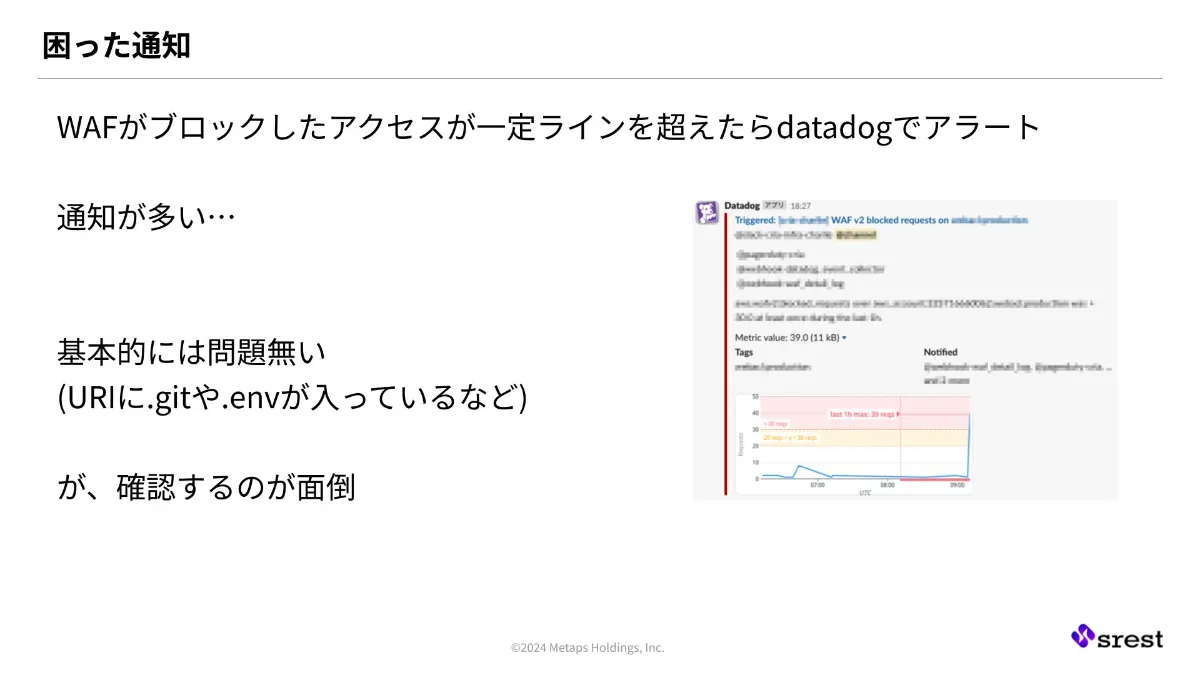This screenshot has height=675, width=1200.
Task: Click the Datadog sender name in the message
Action: [743, 206]
